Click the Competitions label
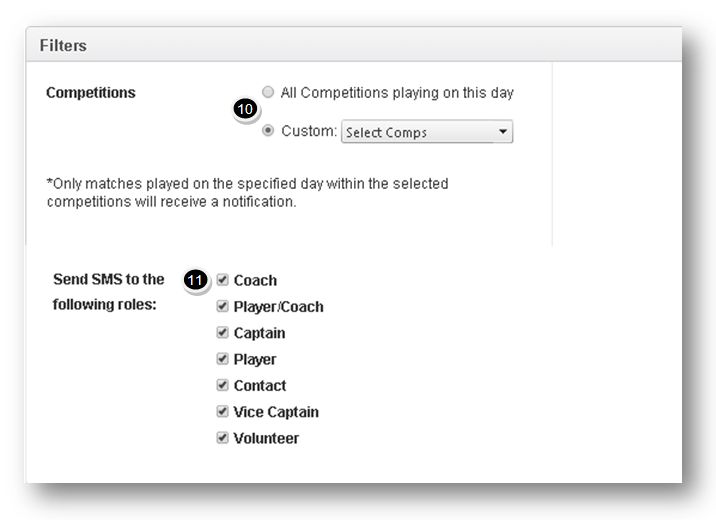 [x=91, y=93]
